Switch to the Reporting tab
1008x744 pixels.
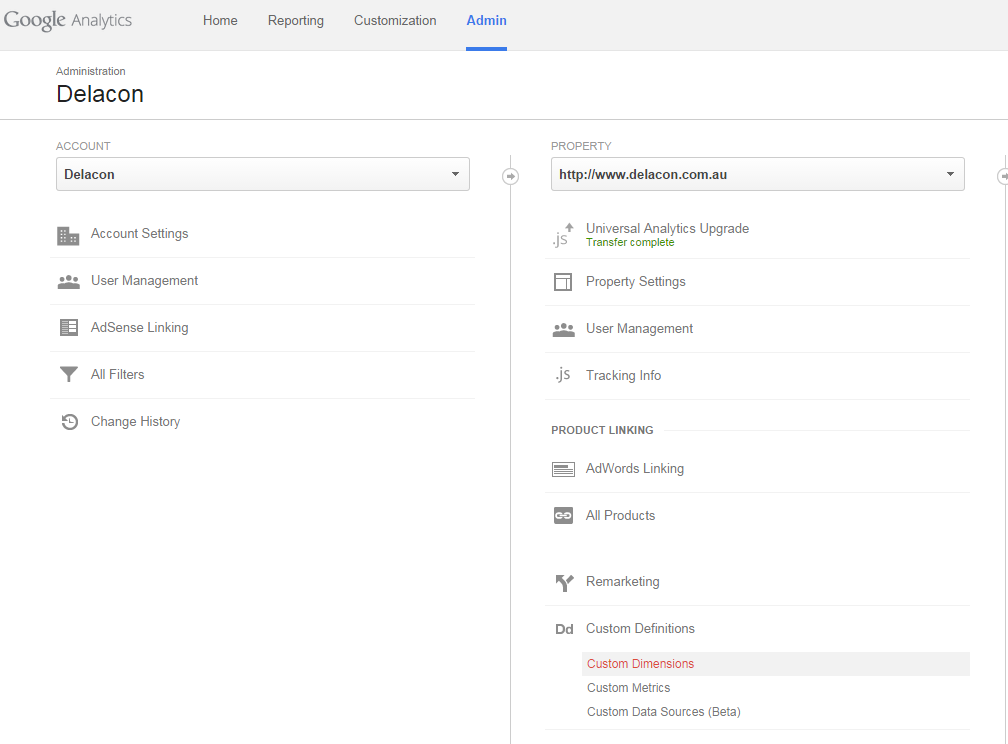coord(296,21)
